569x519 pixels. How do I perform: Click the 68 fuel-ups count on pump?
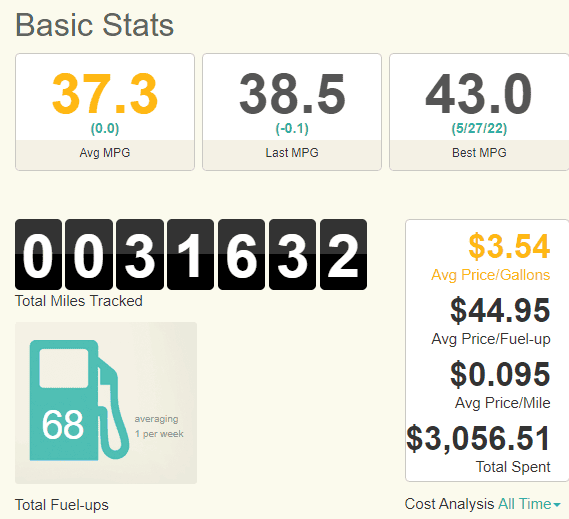[63, 424]
